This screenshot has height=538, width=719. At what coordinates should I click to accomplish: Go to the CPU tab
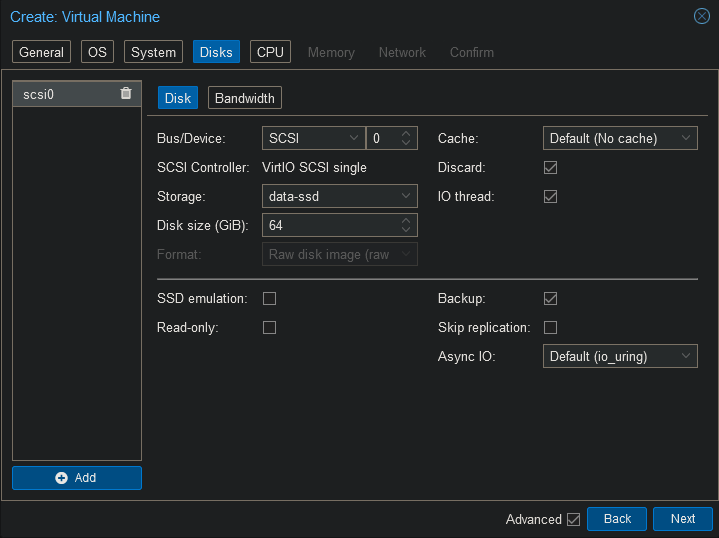tap(270, 52)
